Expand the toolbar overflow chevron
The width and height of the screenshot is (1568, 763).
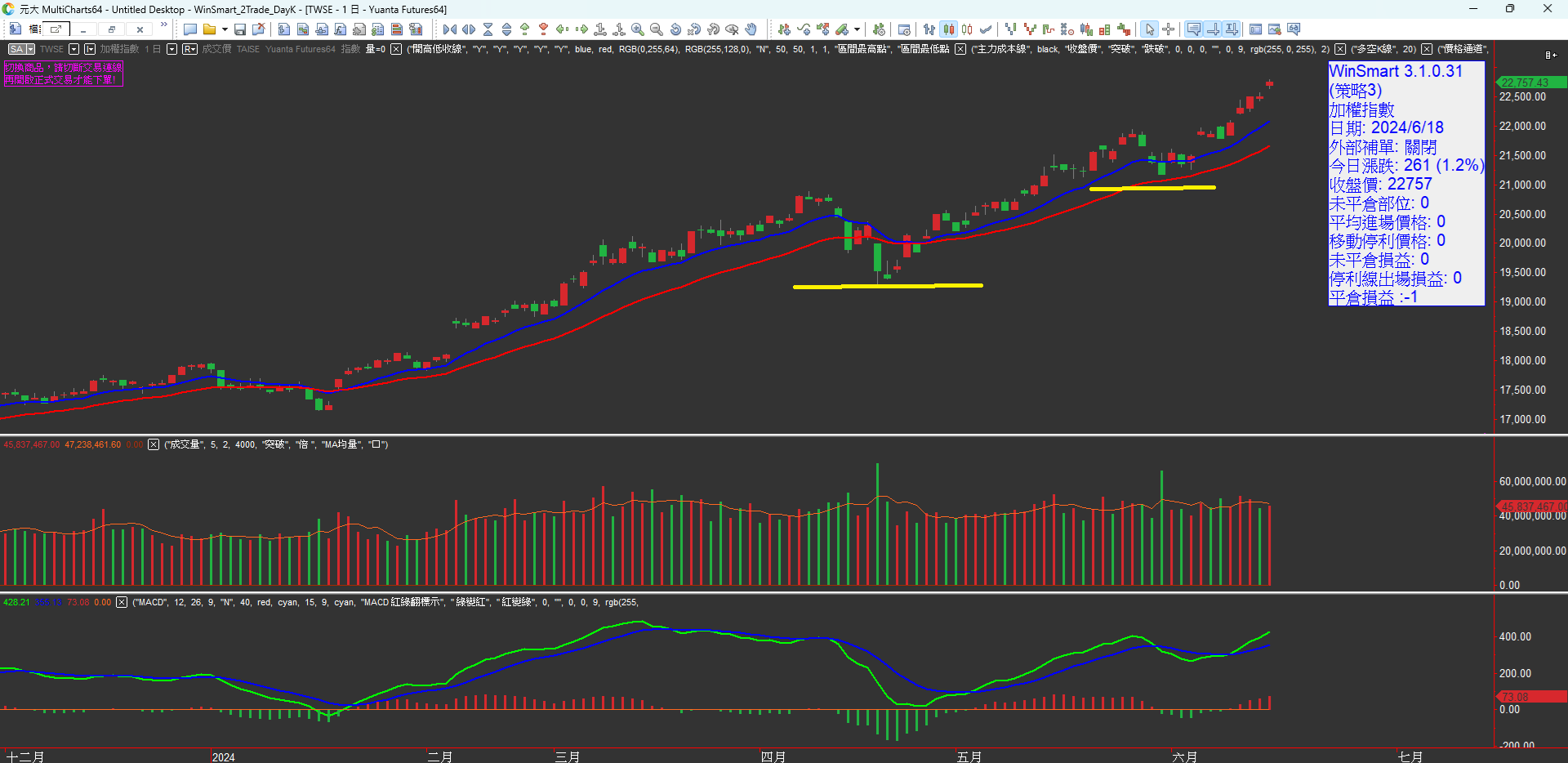[164, 25]
